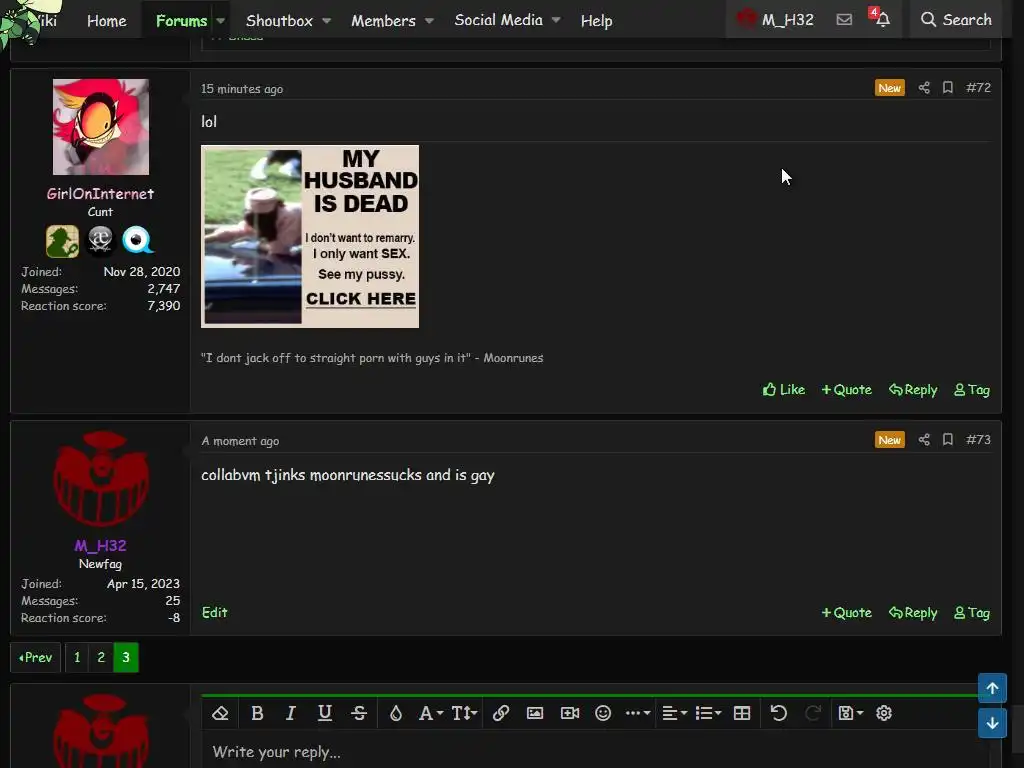Screen dimensions: 1024x768
Task: Insert an image in the reply
Action: coord(535,713)
